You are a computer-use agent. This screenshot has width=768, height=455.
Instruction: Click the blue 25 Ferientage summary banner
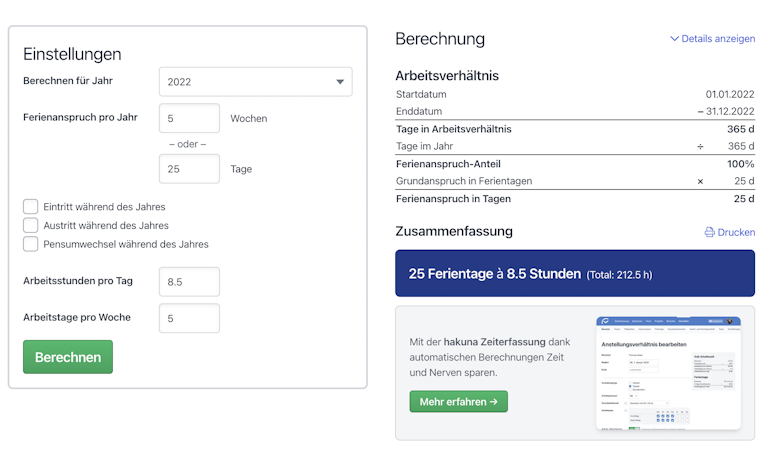point(575,274)
